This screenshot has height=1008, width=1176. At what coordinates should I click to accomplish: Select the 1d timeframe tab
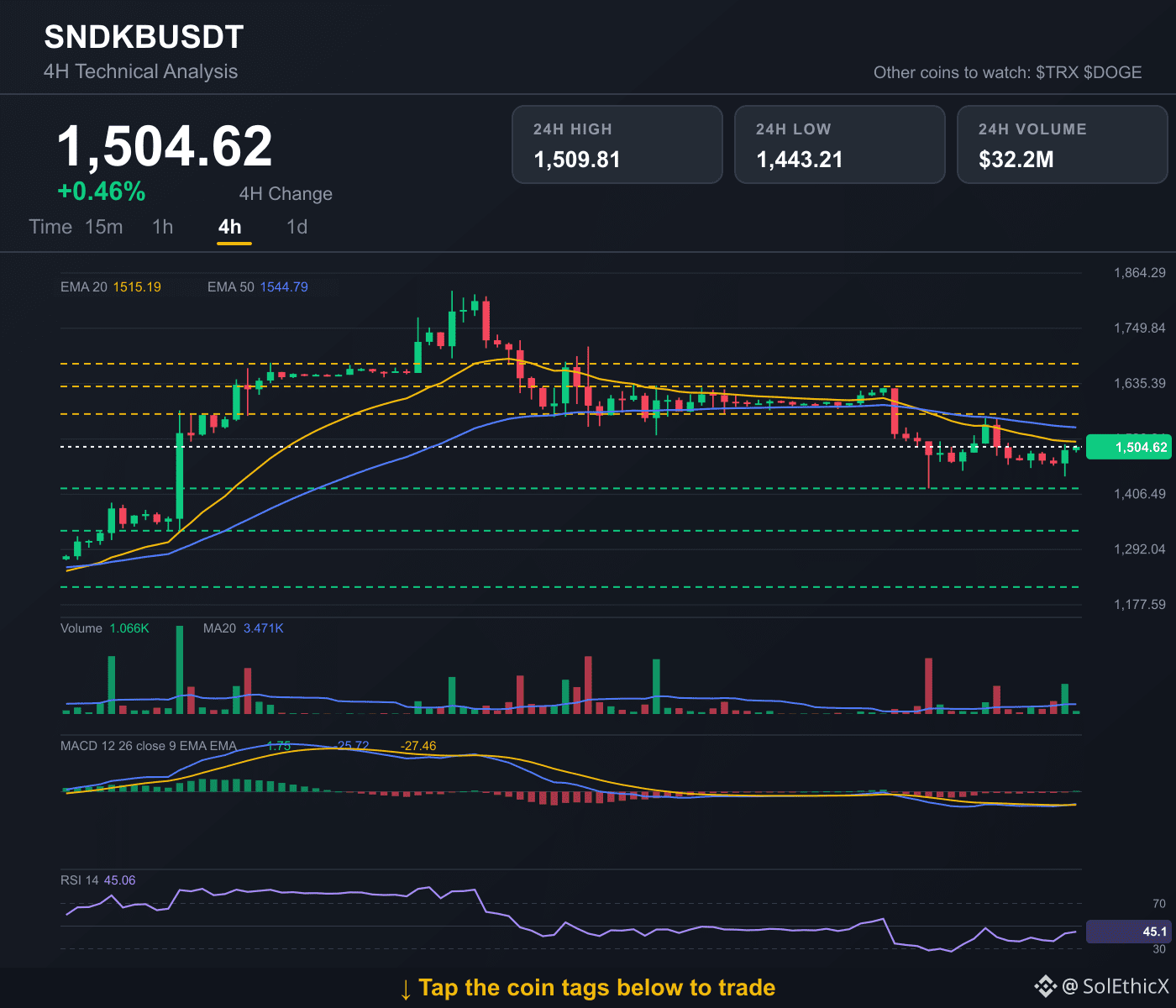click(297, 227)
